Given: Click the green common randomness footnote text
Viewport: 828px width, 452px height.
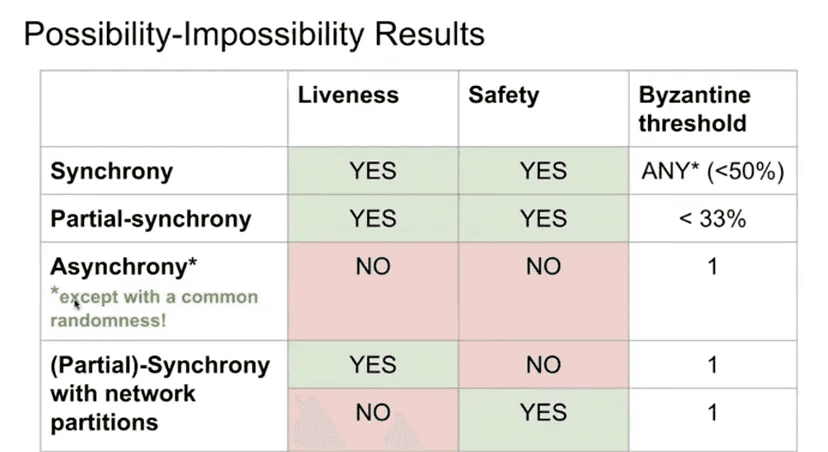Looking at the screenshot, I should click(154, 308).
